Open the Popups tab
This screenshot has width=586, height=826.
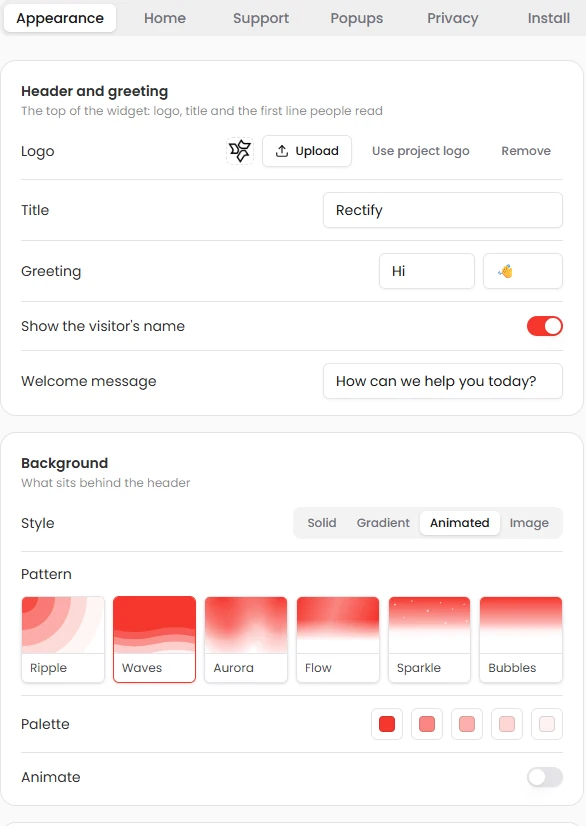[357, 18]
